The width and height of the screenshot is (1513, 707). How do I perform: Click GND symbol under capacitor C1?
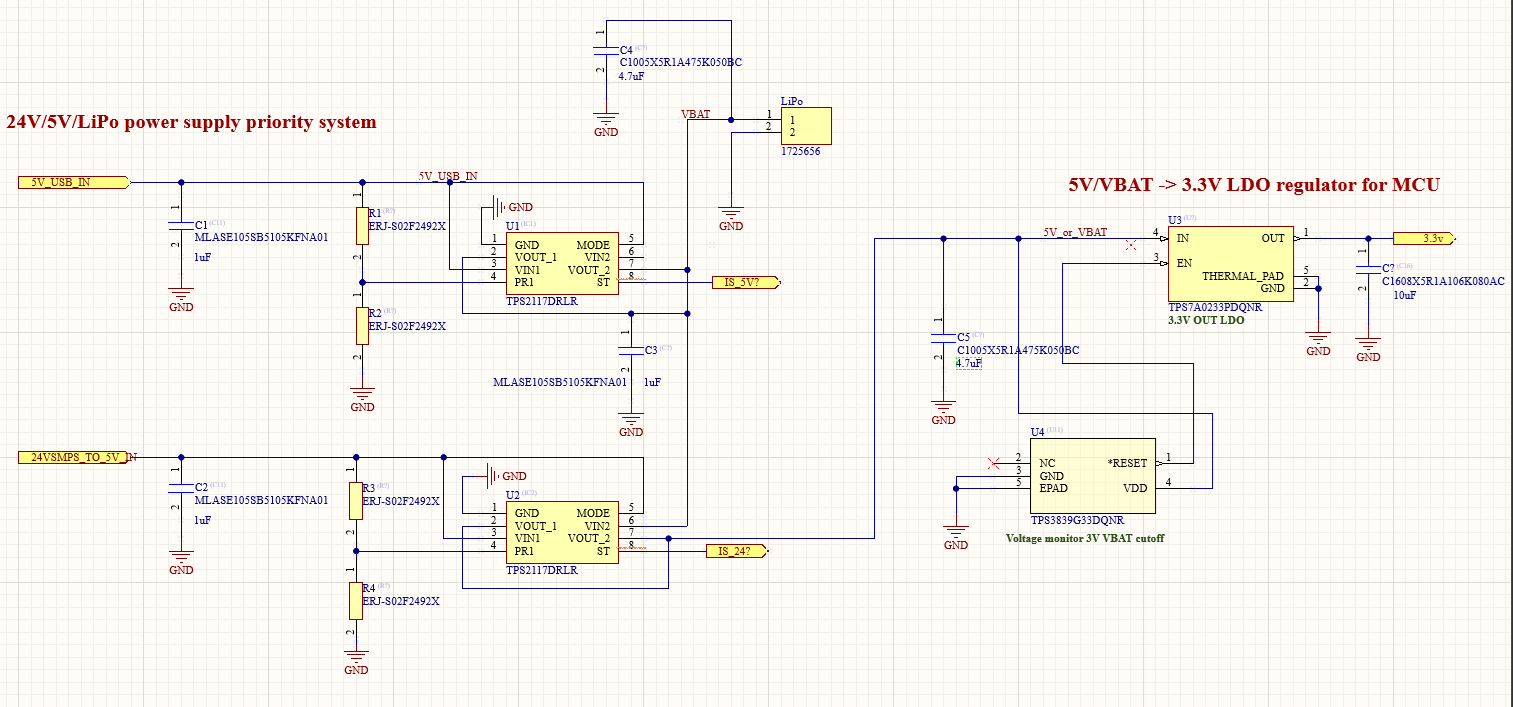tap(181, 298)
